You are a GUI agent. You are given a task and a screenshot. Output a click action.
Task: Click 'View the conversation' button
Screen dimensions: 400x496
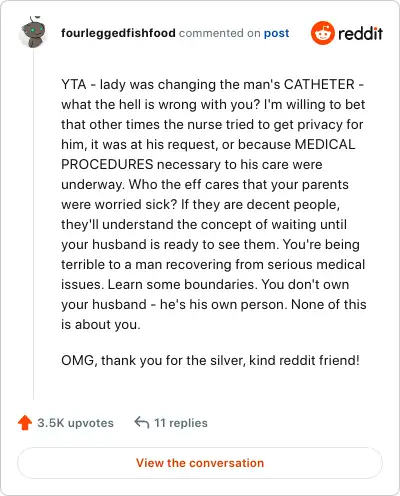pos(200,463)
